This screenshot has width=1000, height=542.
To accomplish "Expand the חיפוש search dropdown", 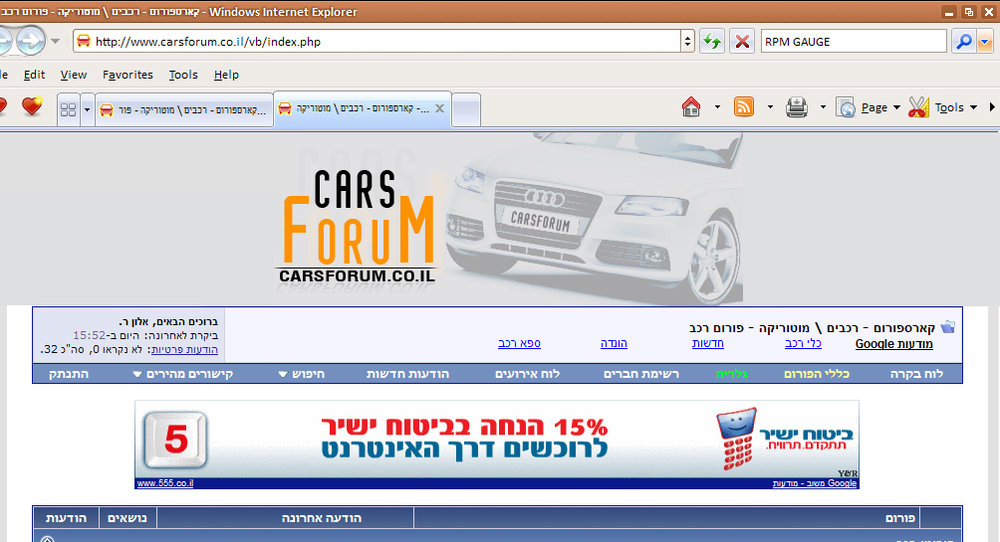I will tap(302, 374).
